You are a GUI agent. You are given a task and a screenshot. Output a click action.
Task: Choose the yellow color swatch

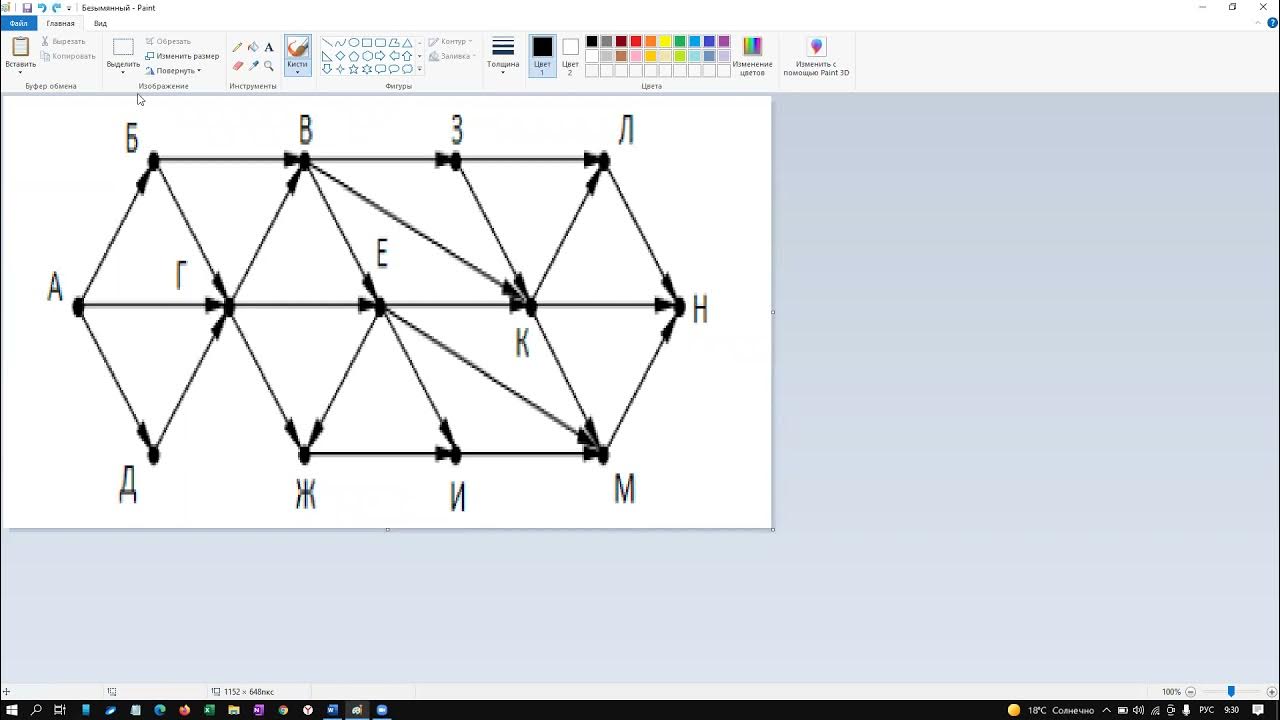pos(665,42)
